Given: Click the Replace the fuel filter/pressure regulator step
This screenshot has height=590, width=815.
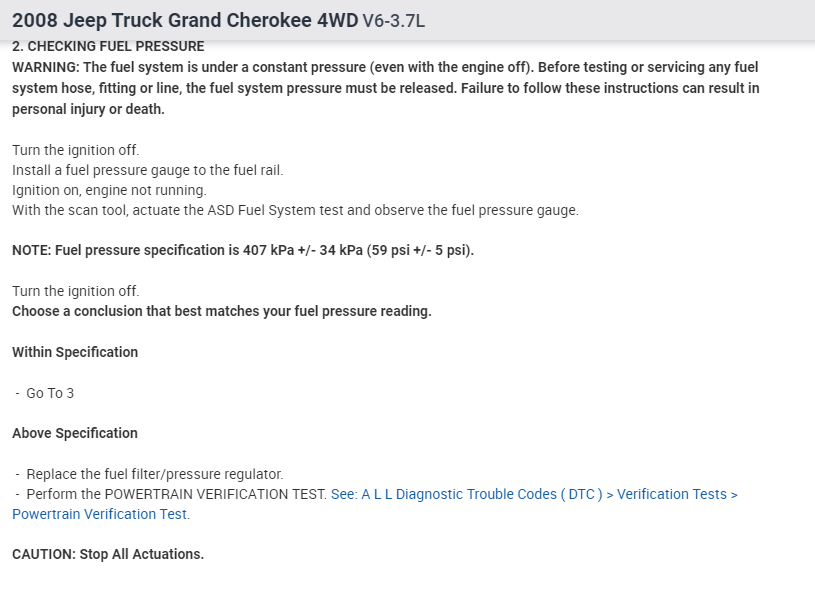Looking at the screenshot, I should point(155,474).
